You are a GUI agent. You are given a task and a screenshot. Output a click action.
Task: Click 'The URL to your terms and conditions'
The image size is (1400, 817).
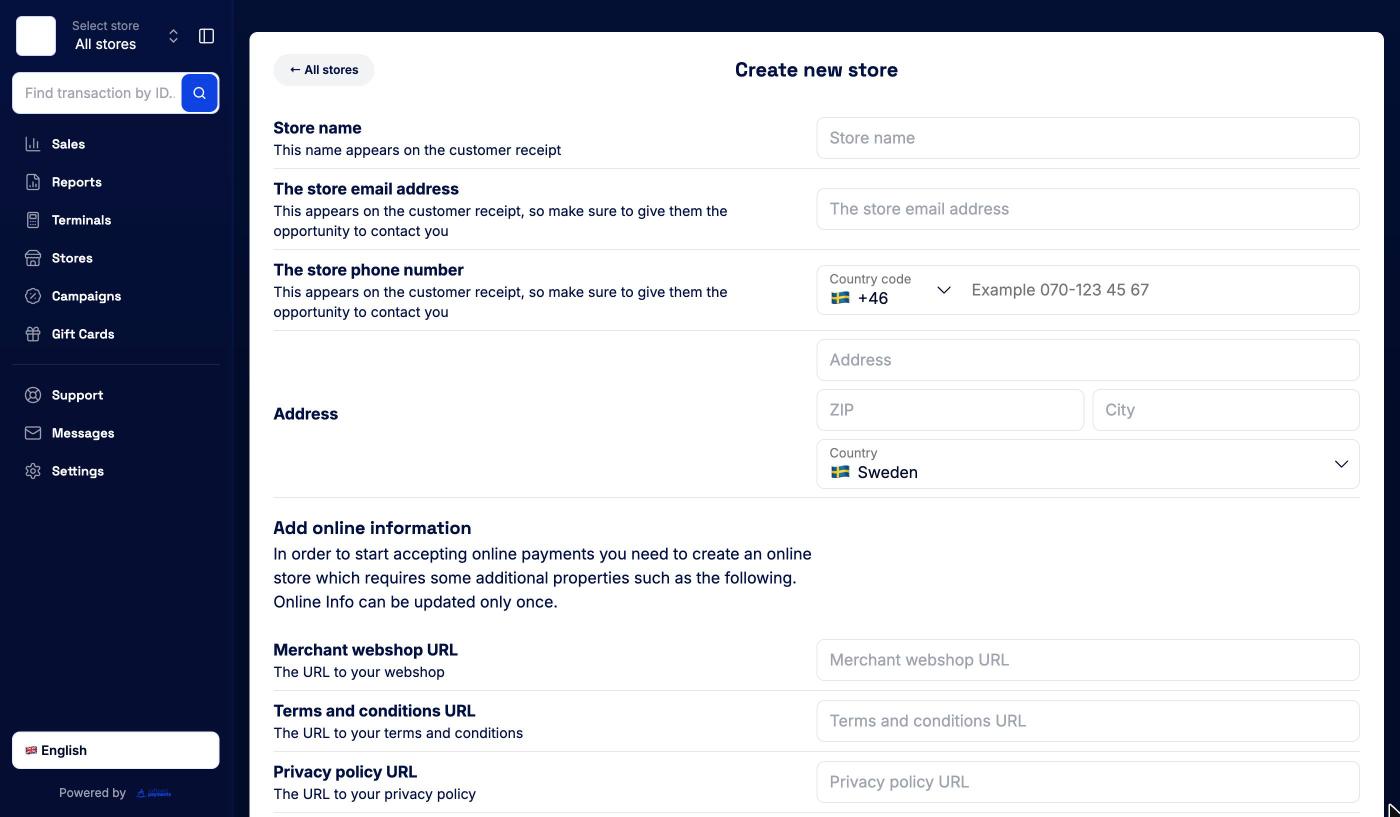tap(398, 733)
